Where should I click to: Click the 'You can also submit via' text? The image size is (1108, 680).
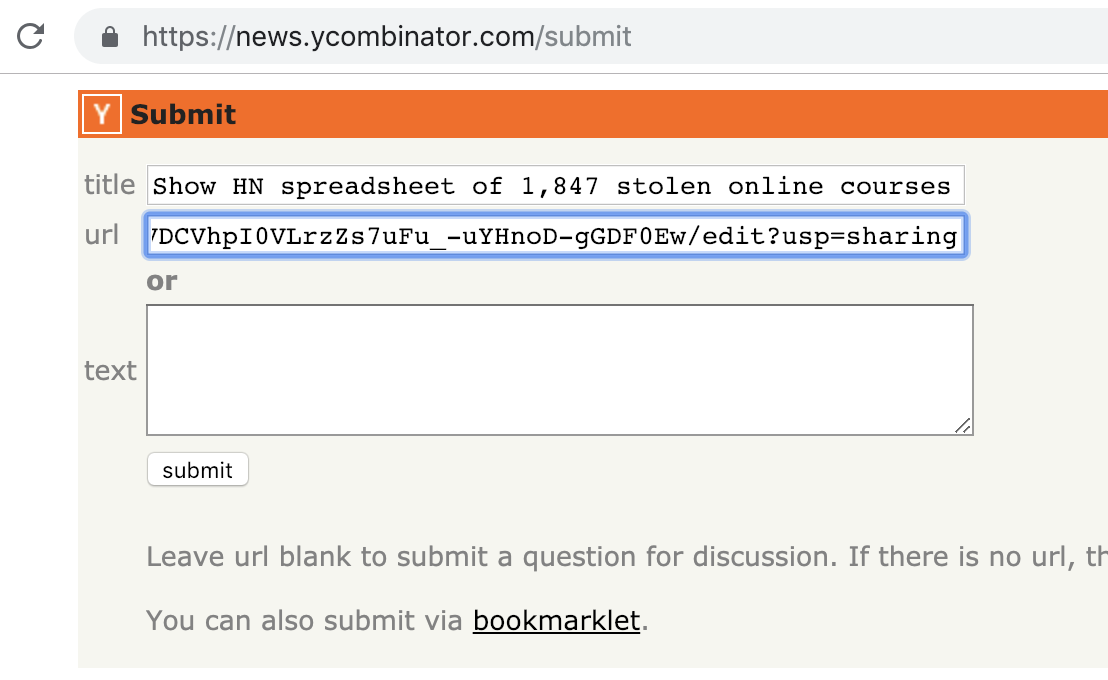pyautogui.click(x=306, y=621)
